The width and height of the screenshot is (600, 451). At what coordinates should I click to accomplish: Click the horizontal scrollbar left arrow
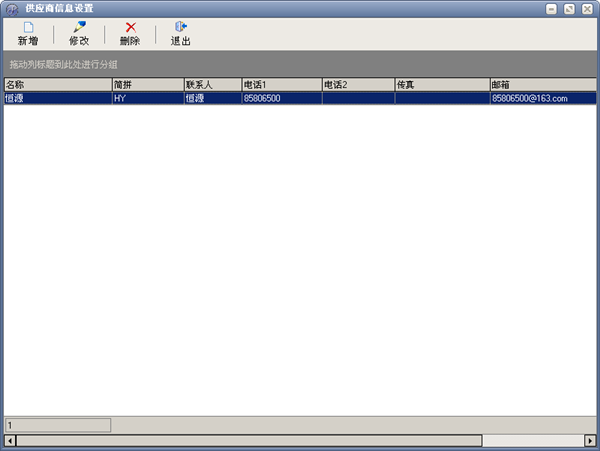10,441
